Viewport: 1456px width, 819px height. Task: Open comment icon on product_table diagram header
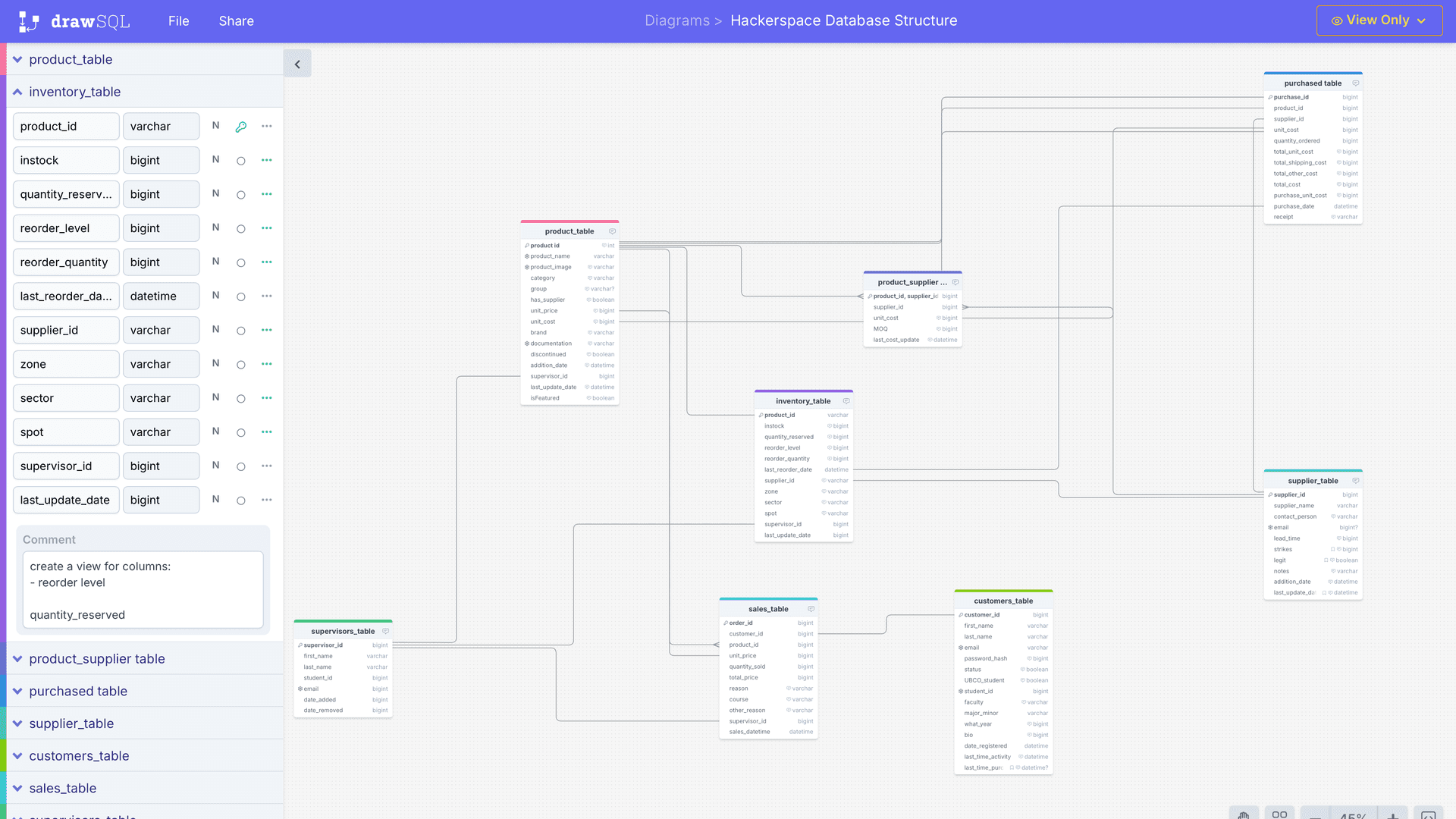[612, 231]
